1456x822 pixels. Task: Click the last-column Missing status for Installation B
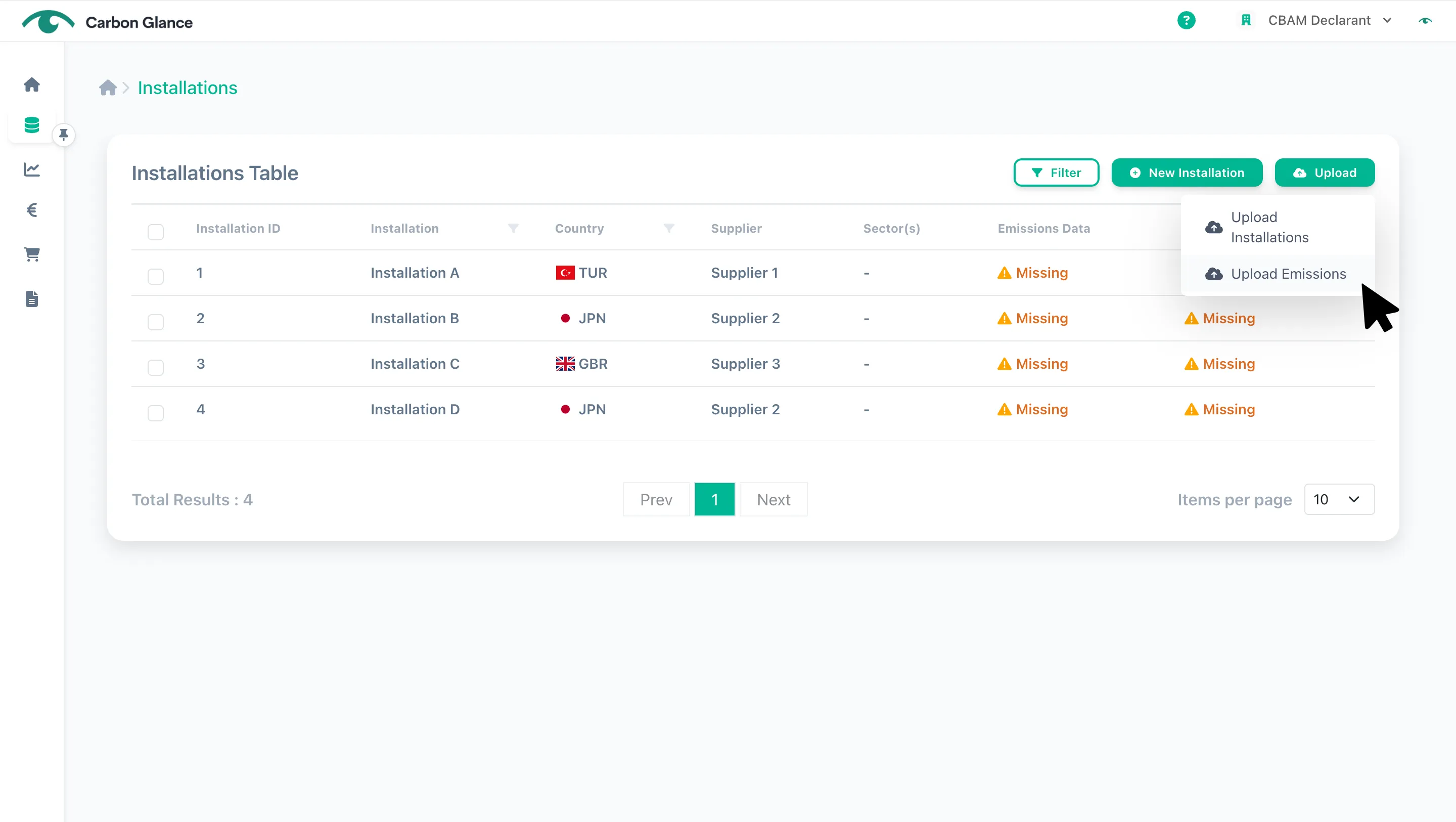point(1219,318)
